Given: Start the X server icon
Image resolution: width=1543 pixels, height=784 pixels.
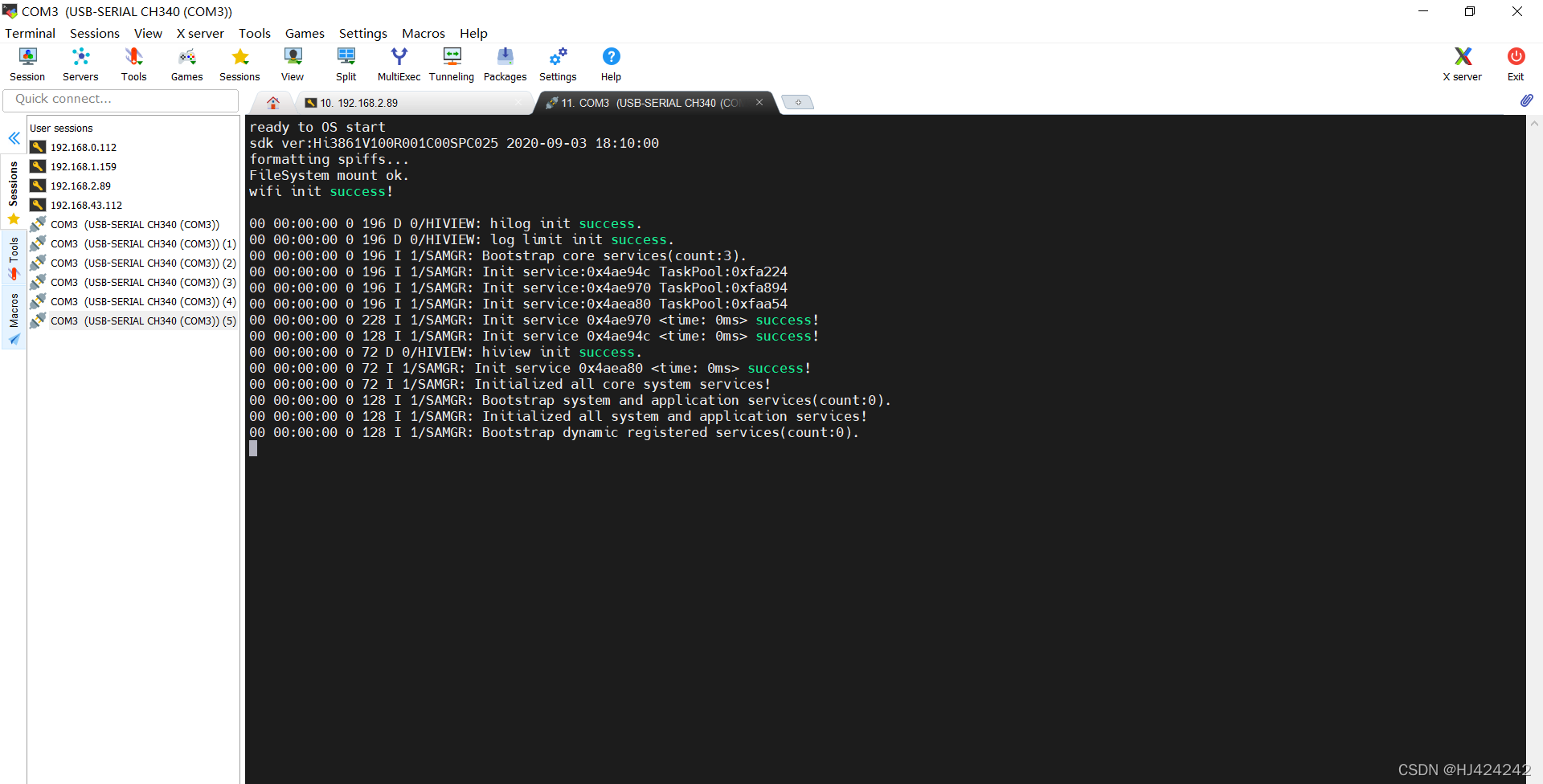Looking at the screenshot, I should (1463, 64).
